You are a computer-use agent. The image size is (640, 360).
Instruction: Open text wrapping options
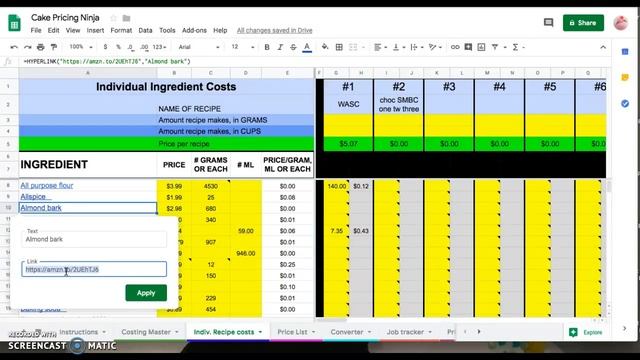pyautogui.click(x=416, y=47)
